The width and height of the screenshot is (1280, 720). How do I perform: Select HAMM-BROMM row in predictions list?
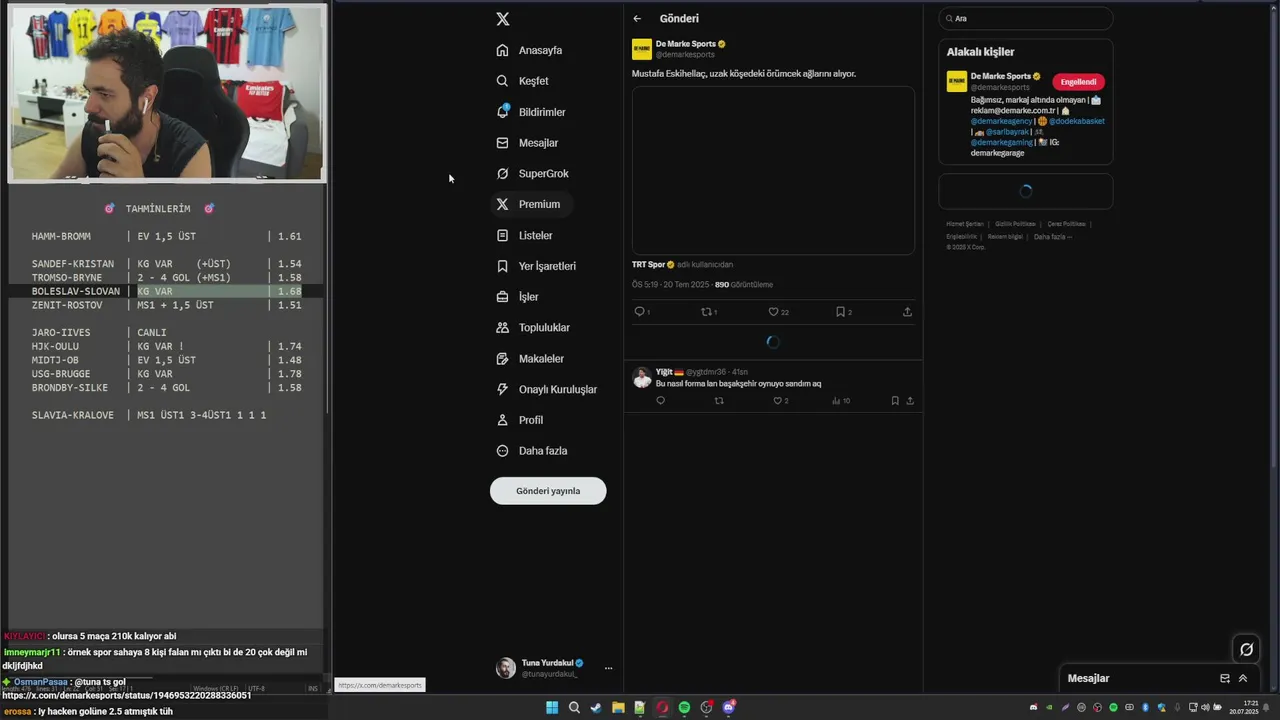tap(167, 236)
